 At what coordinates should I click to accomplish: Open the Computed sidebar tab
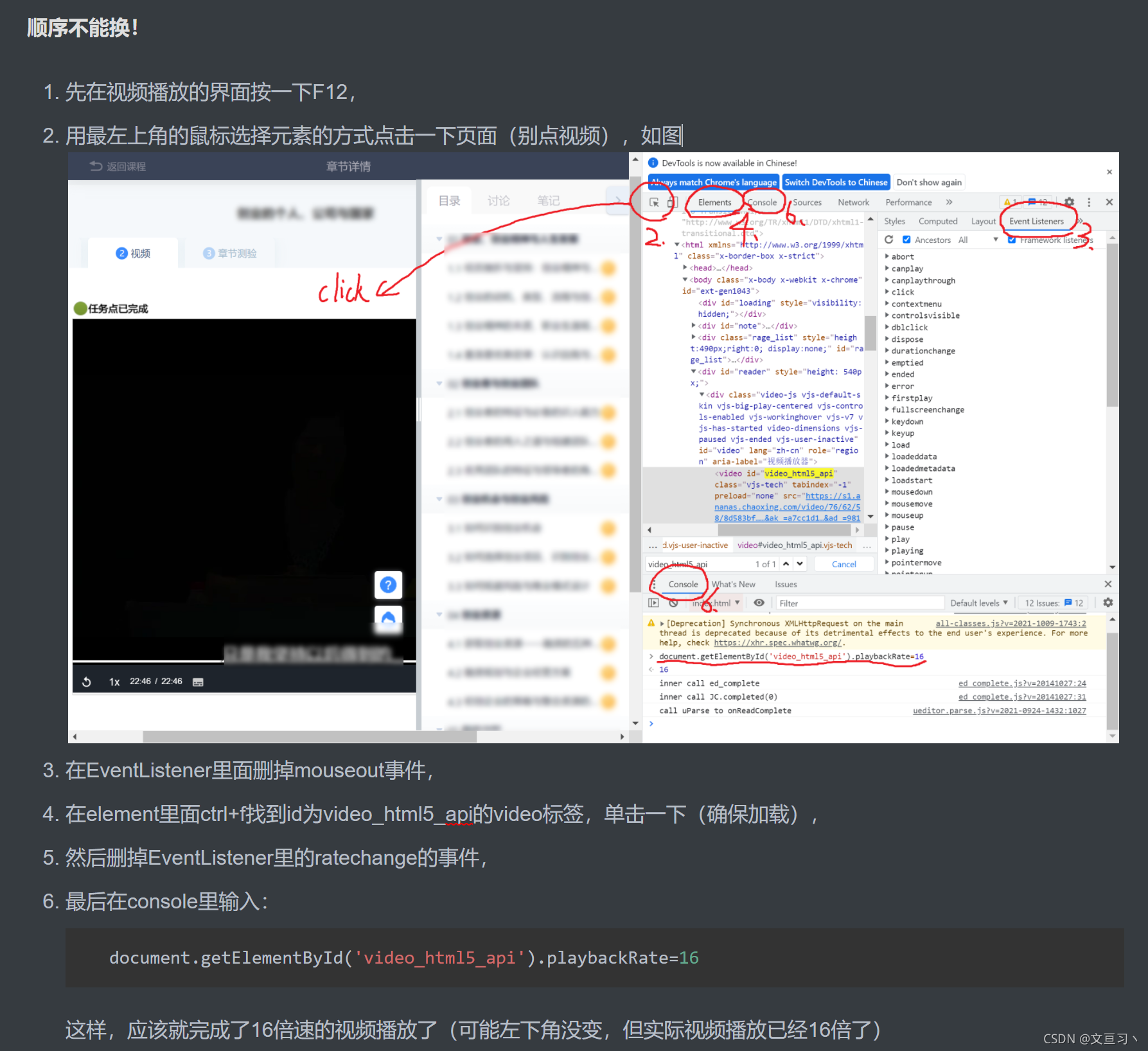tap(938, 221)
